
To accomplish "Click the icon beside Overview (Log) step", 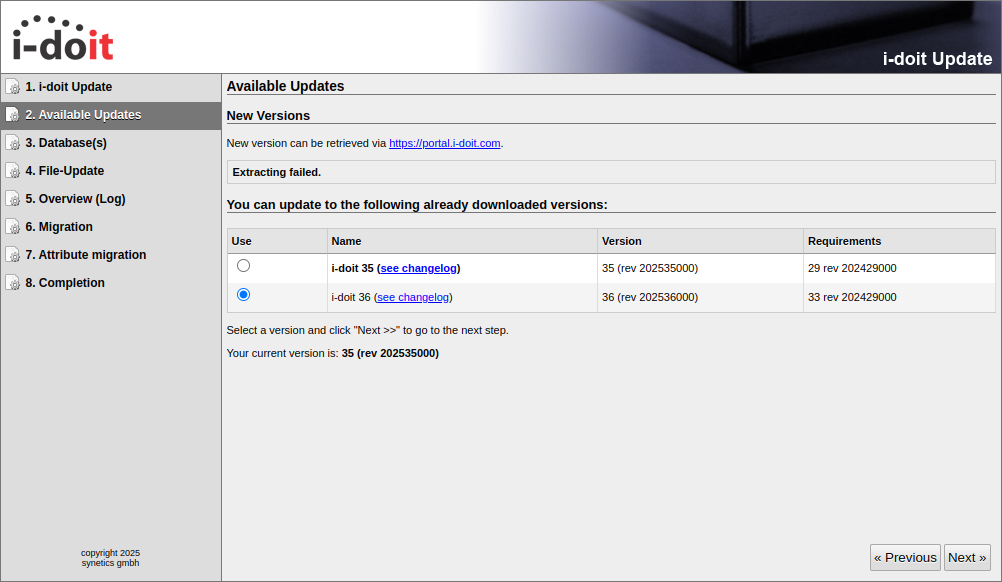I will tap(13, 199).
